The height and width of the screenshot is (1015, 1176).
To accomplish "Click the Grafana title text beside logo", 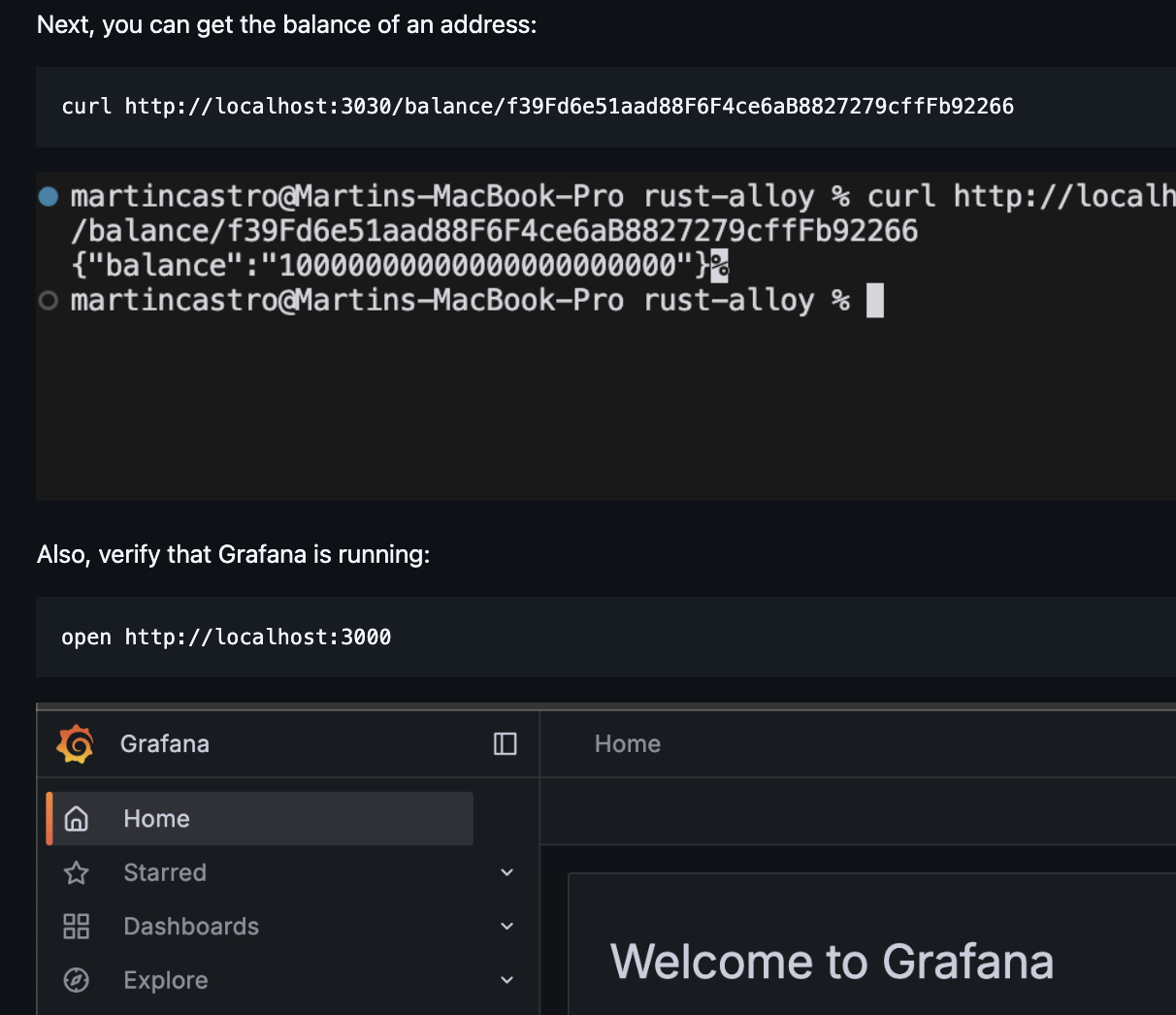I will 165,744.
